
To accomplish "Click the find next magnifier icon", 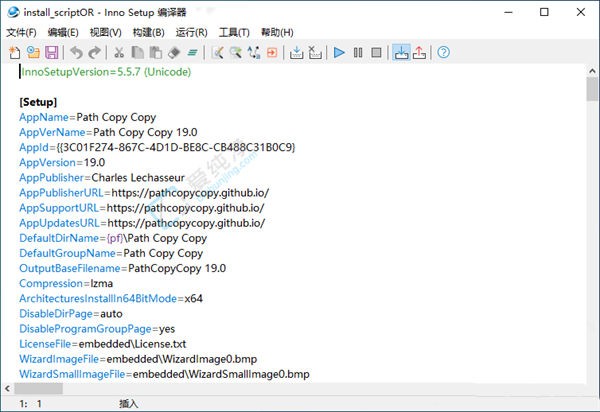I will click(235, 52).
